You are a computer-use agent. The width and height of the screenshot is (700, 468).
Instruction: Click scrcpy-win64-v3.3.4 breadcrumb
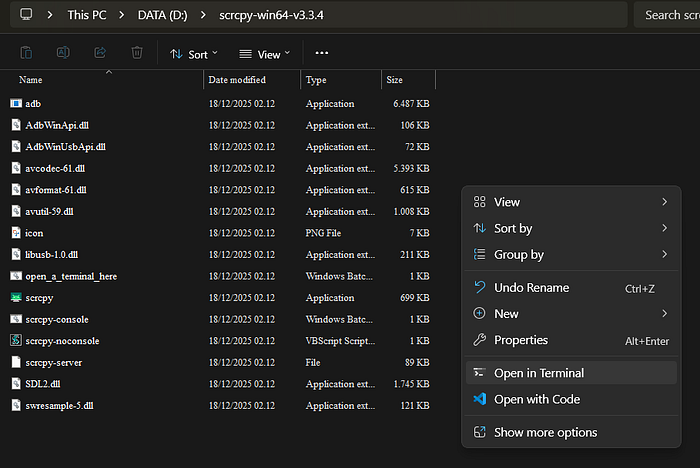tap(271, 15)
